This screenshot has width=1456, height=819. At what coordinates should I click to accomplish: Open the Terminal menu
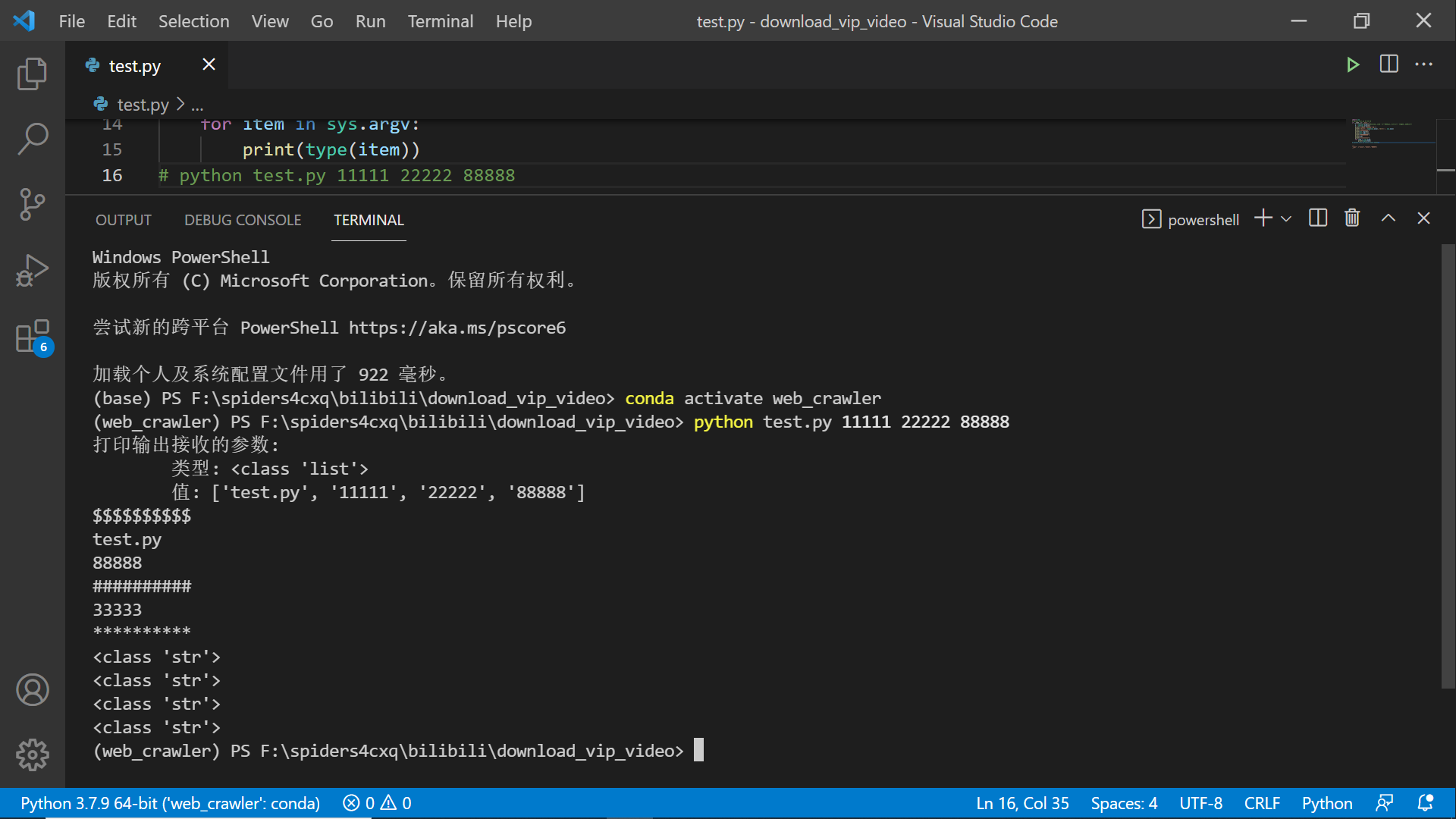coord(440,21)
